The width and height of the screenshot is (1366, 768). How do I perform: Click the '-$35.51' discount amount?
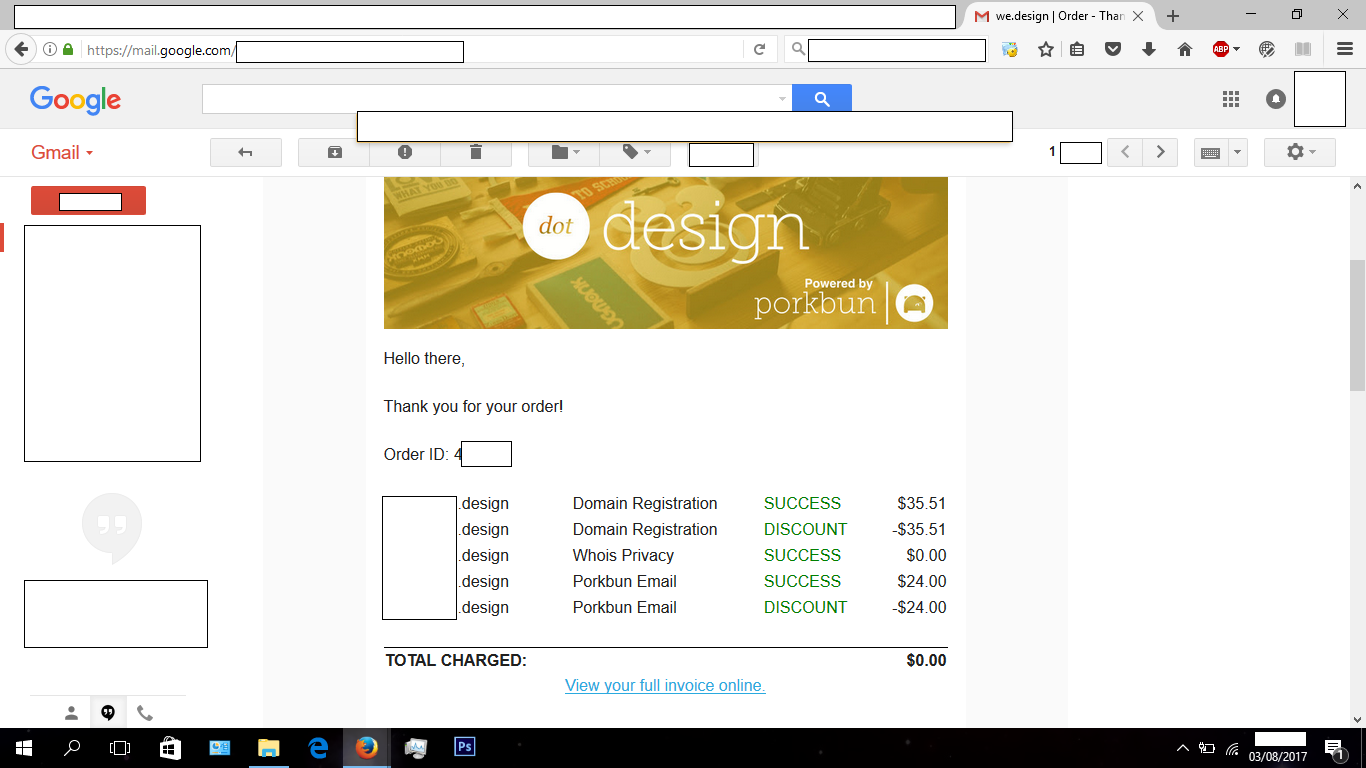tap(919, 529)
